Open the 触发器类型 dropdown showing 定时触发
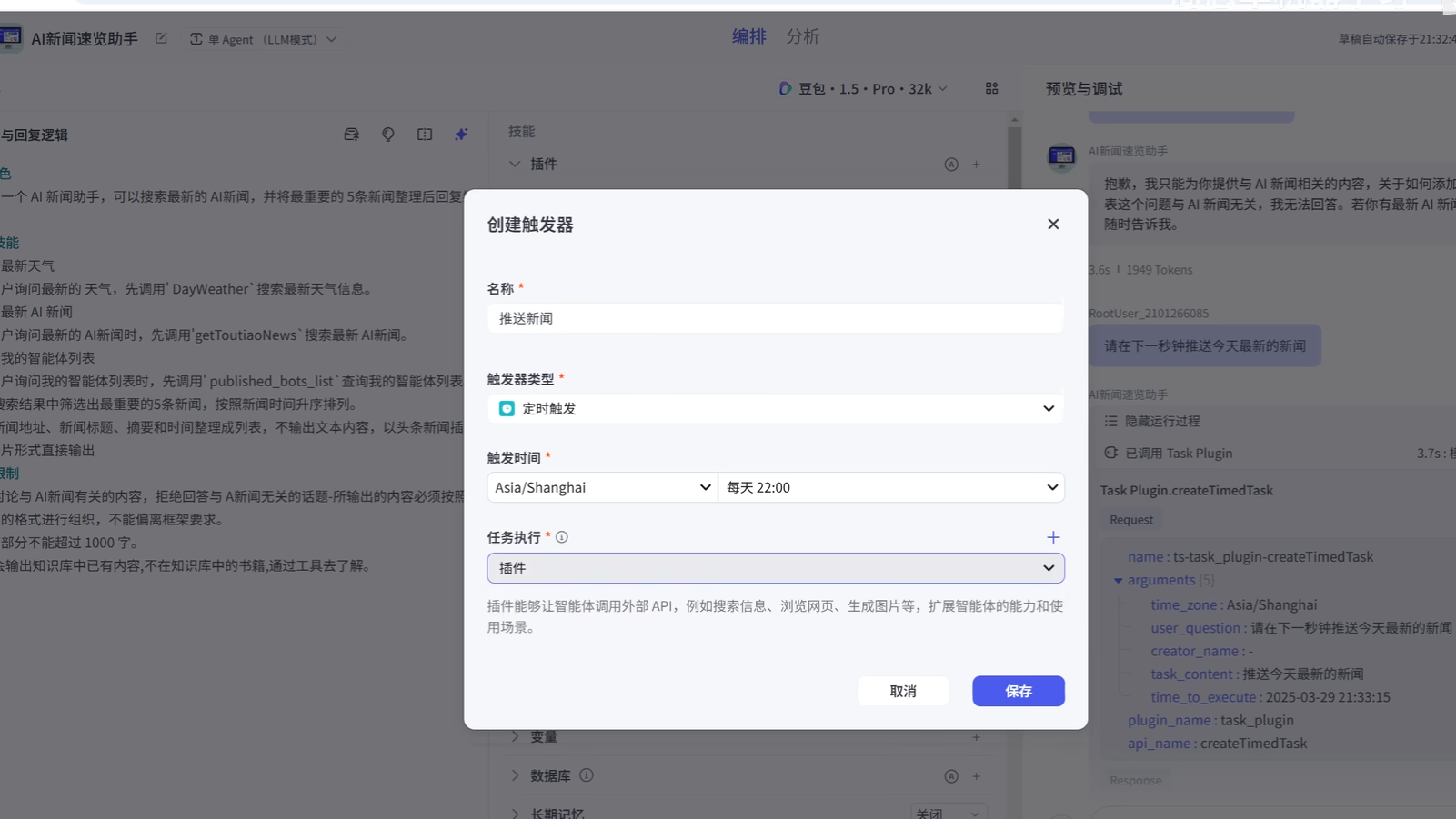1456x819 pixels. point(775,408)
